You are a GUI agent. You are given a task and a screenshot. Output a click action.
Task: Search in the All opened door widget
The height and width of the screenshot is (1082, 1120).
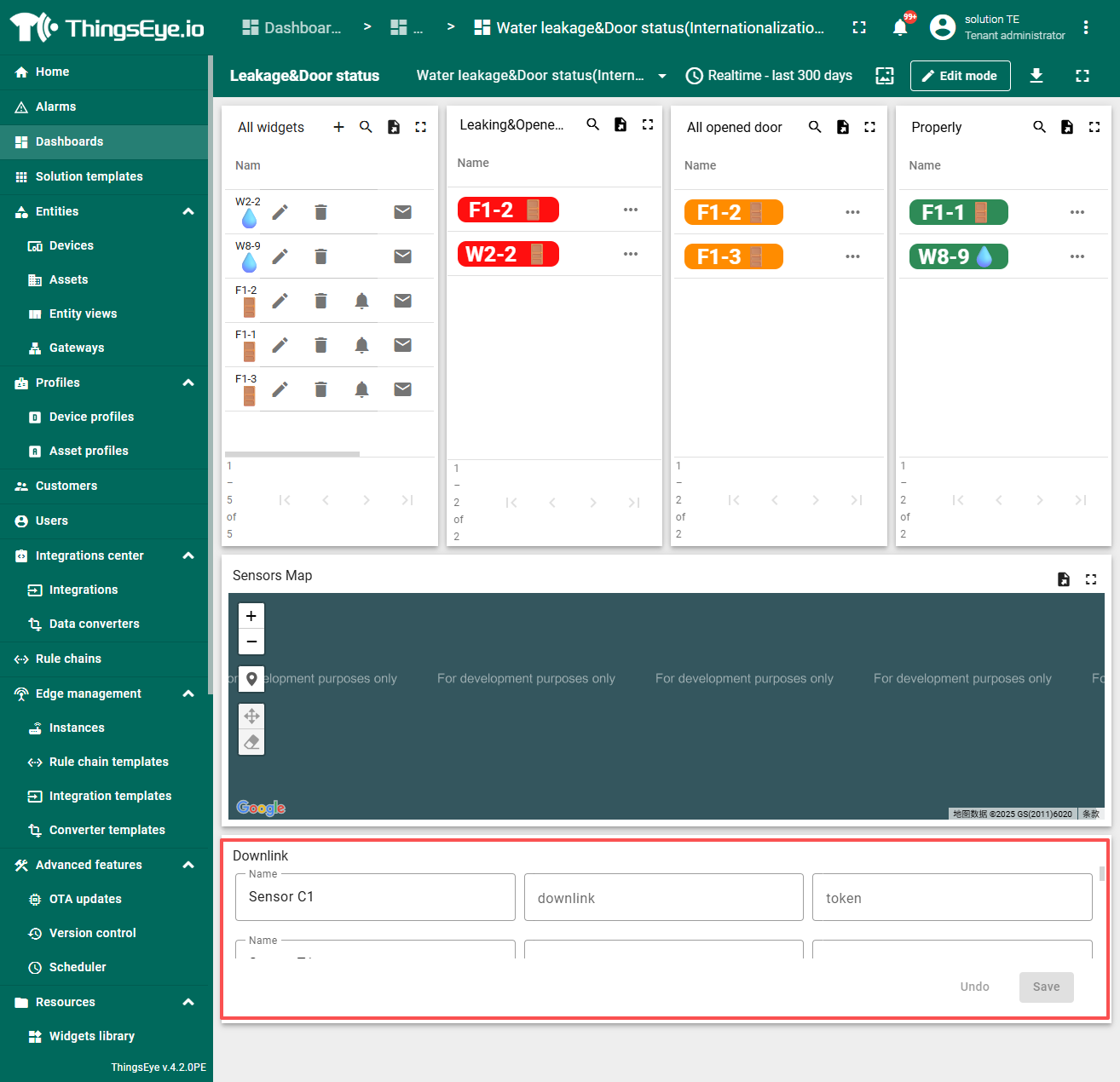click(x=815, y=127)
